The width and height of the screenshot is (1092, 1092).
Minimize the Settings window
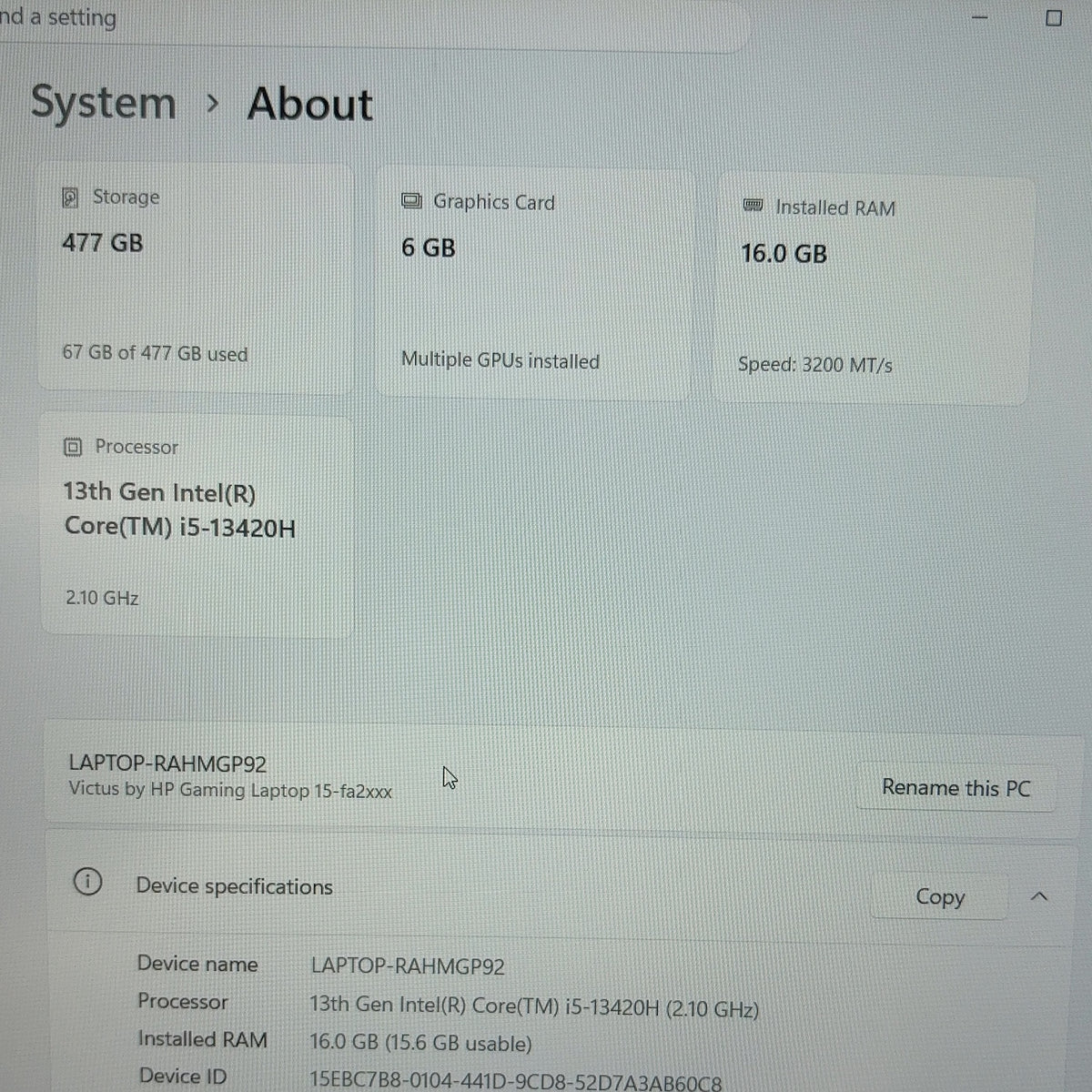point(980,17)
